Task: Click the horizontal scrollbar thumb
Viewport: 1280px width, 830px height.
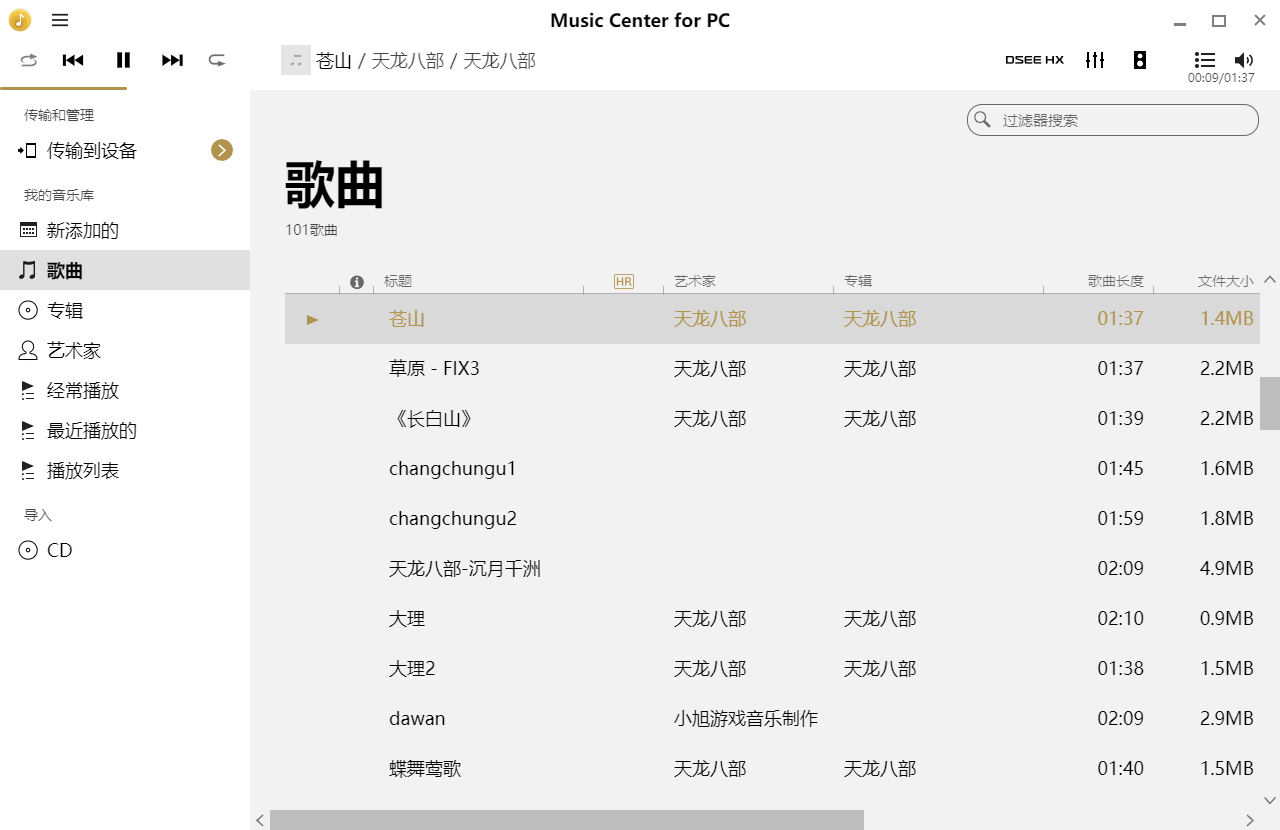Action: [567, 820]
